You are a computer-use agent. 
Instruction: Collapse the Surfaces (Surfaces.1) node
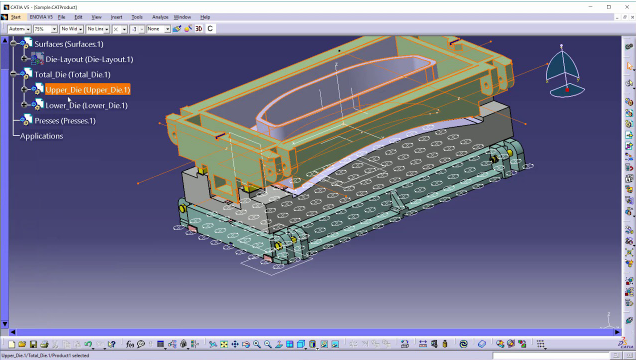pos(13,43)
